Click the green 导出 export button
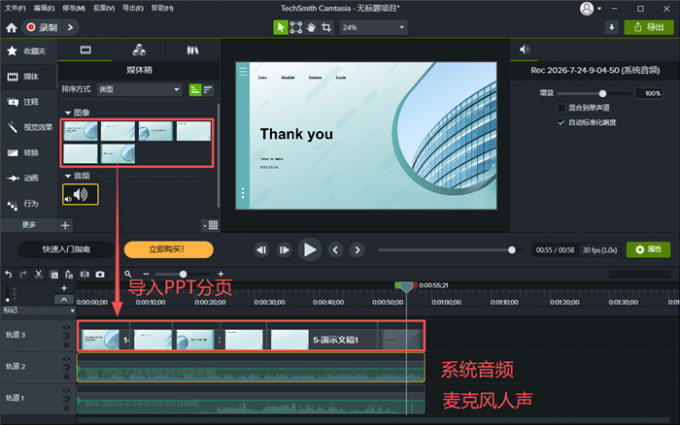Image resolution: width=680 pixels, height=425 pixels. coord(649,27)
